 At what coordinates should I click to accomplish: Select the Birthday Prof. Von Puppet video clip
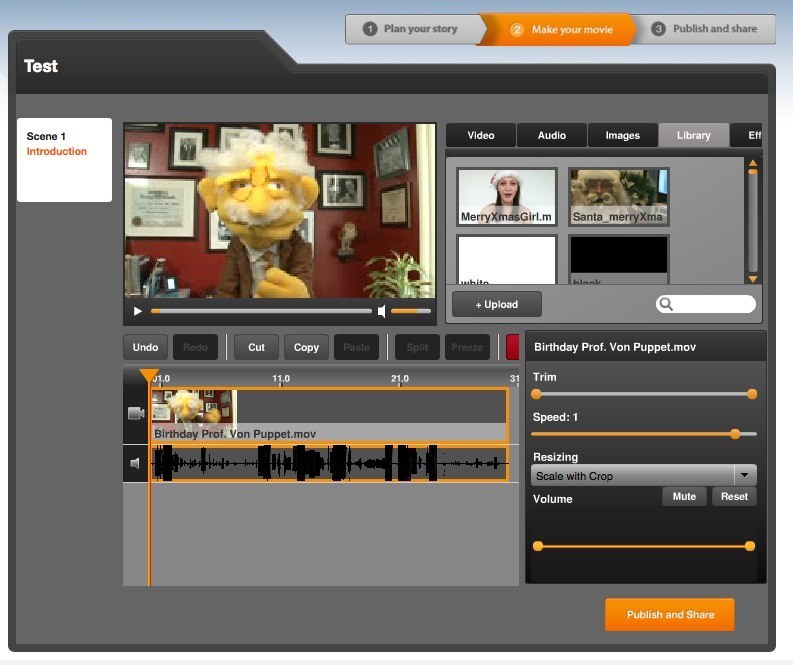[329, 415]
